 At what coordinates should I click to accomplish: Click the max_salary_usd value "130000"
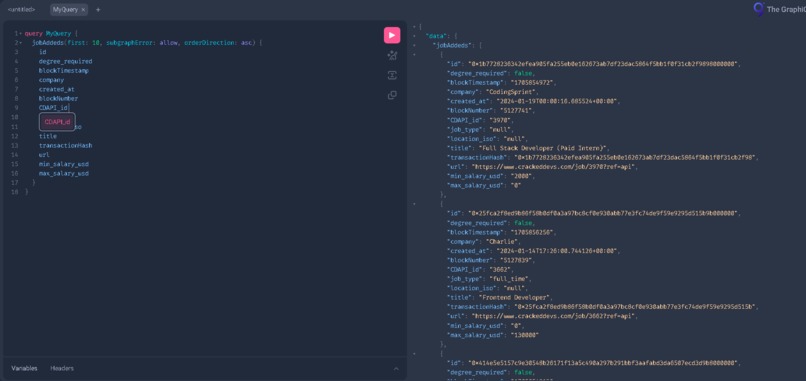[524, 335]
